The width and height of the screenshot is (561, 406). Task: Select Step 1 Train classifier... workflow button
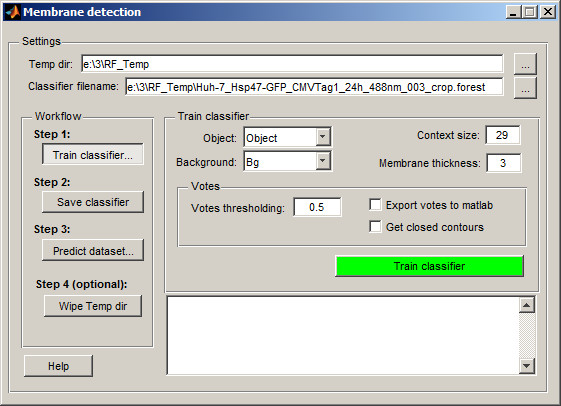pos(93,155)
